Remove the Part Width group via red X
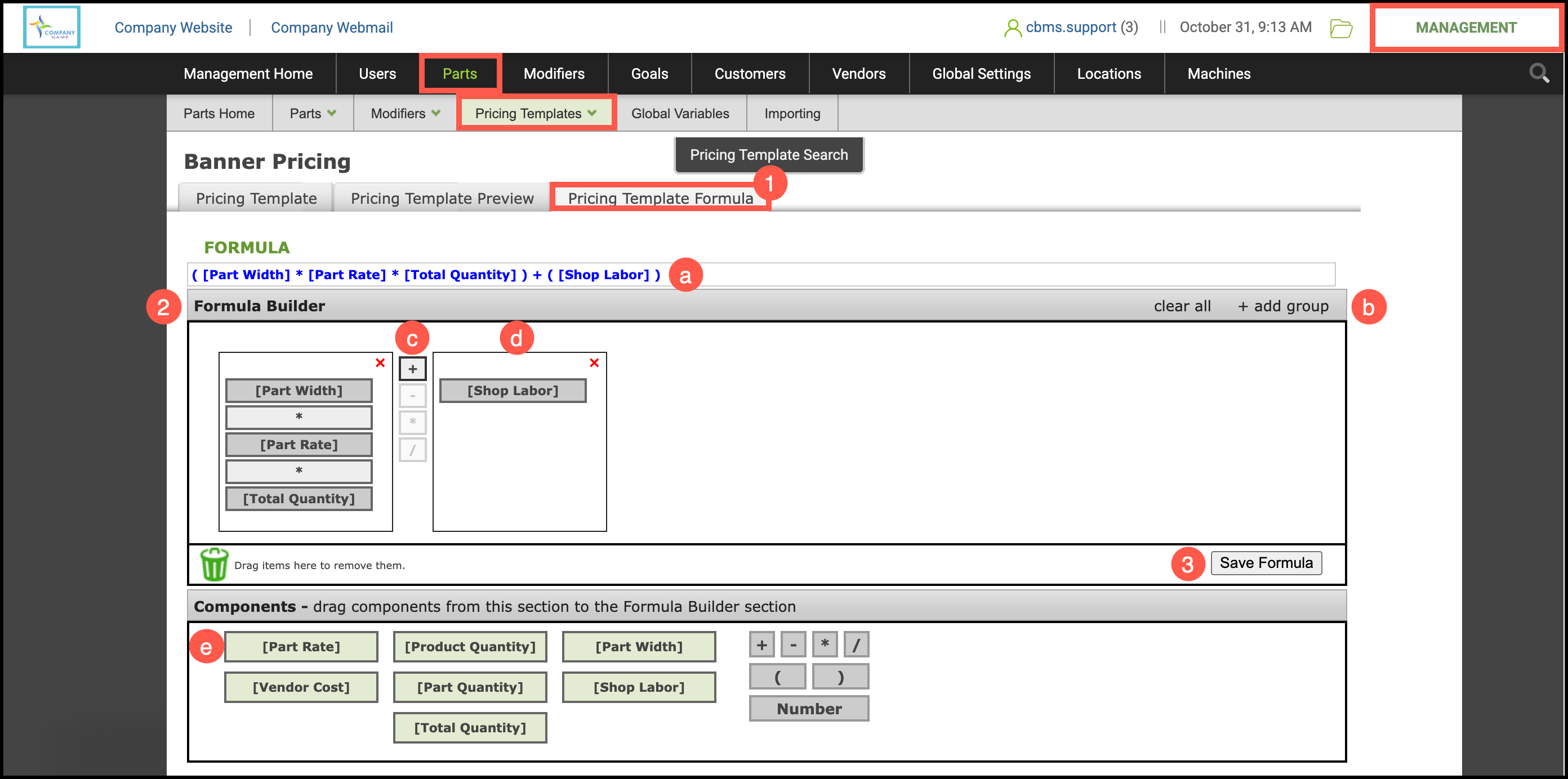Viewport: 1568px width, 779px height. [x=380, y=363]
